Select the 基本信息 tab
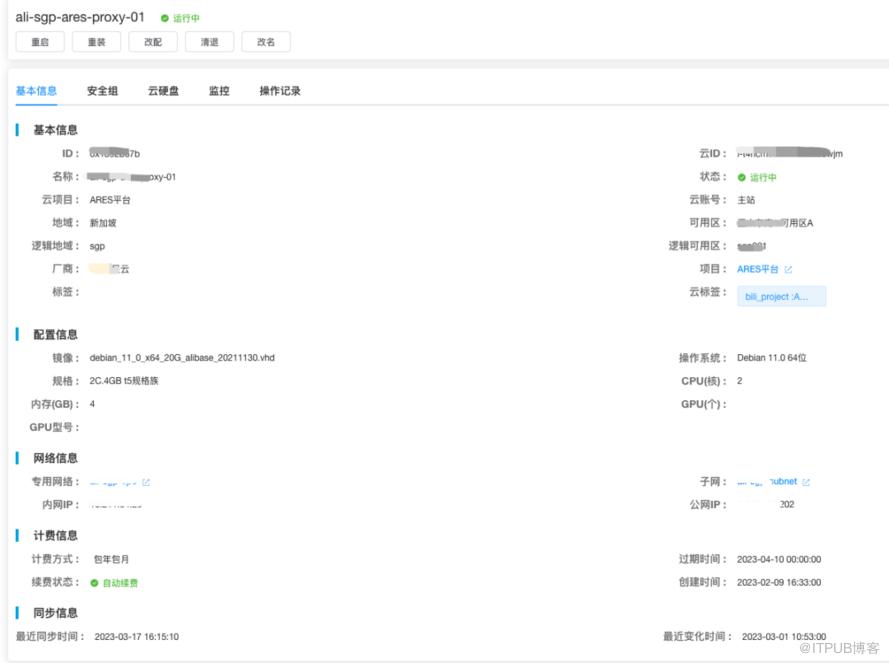889x663 pixels. [x=36, y=91]
